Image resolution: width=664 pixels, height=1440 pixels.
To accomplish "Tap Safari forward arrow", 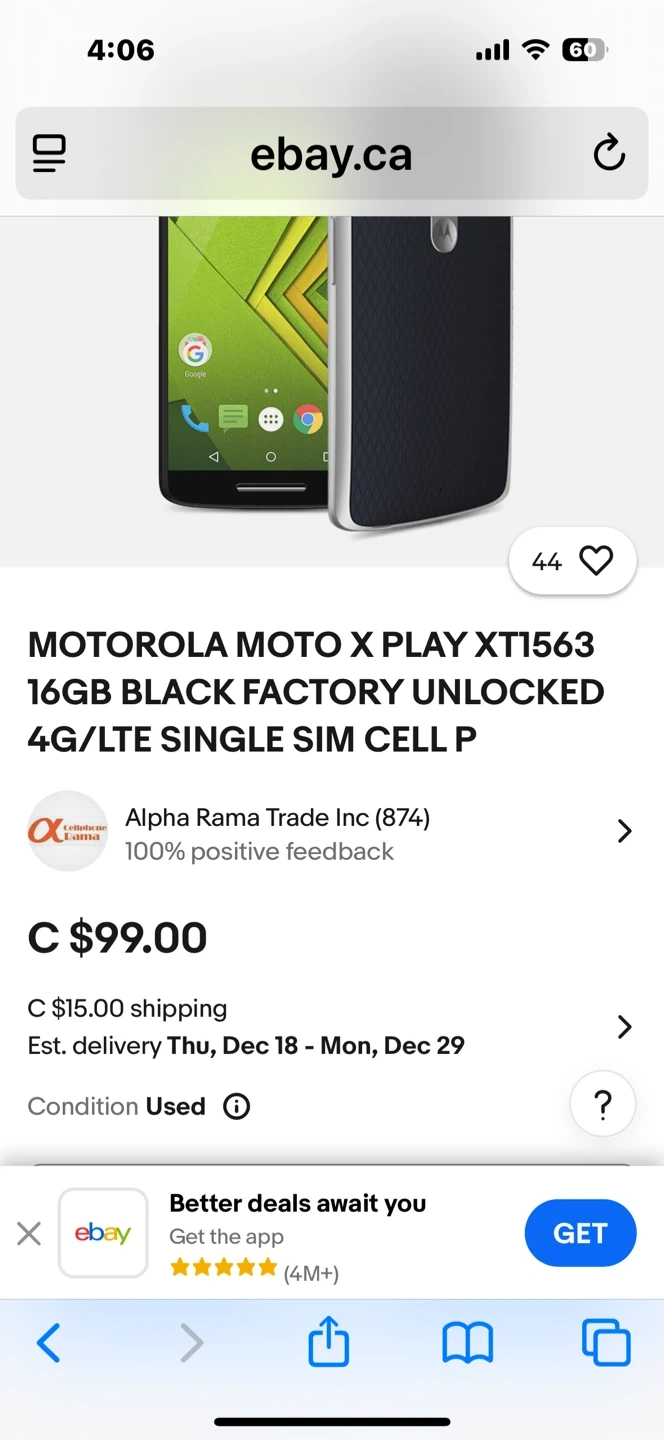I will pyautogui.click(x=191, y=1343).
